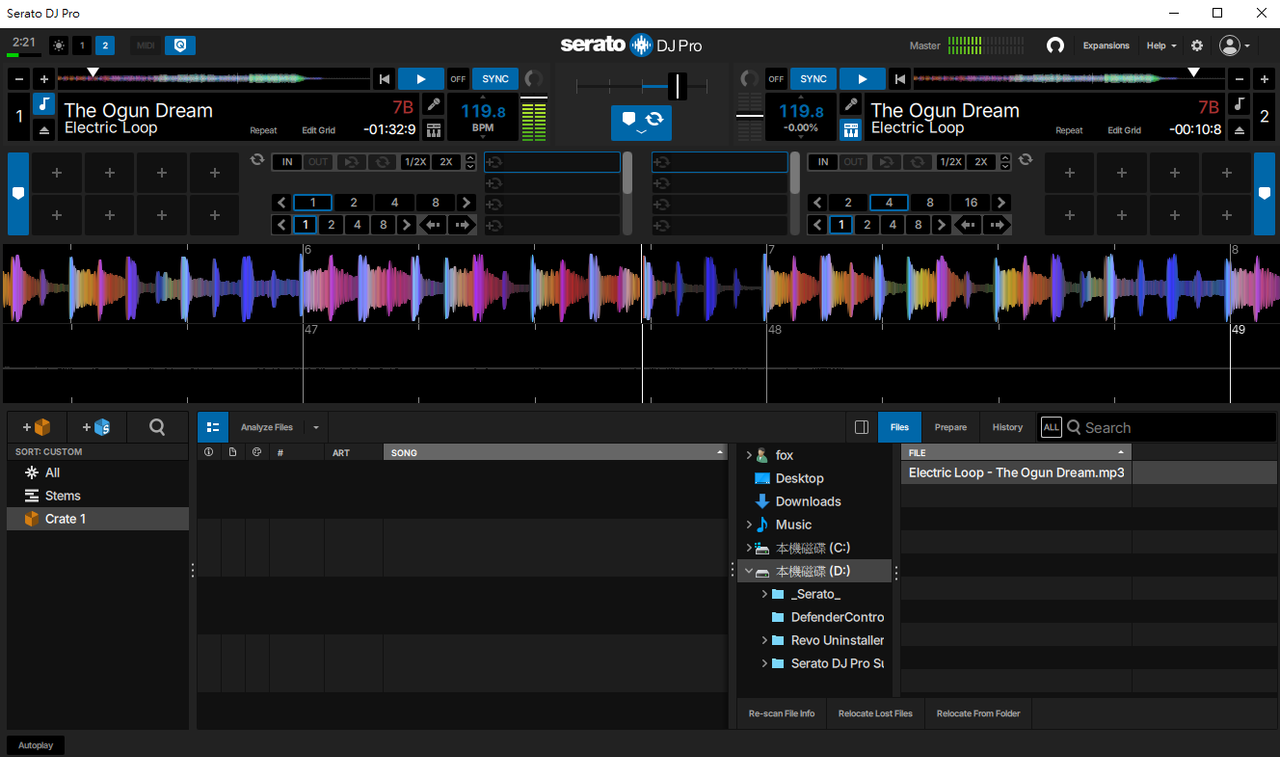Open the headphone recording icon near Master
The height and width of the screenshot is (757, 1280).
(1054, 45)
